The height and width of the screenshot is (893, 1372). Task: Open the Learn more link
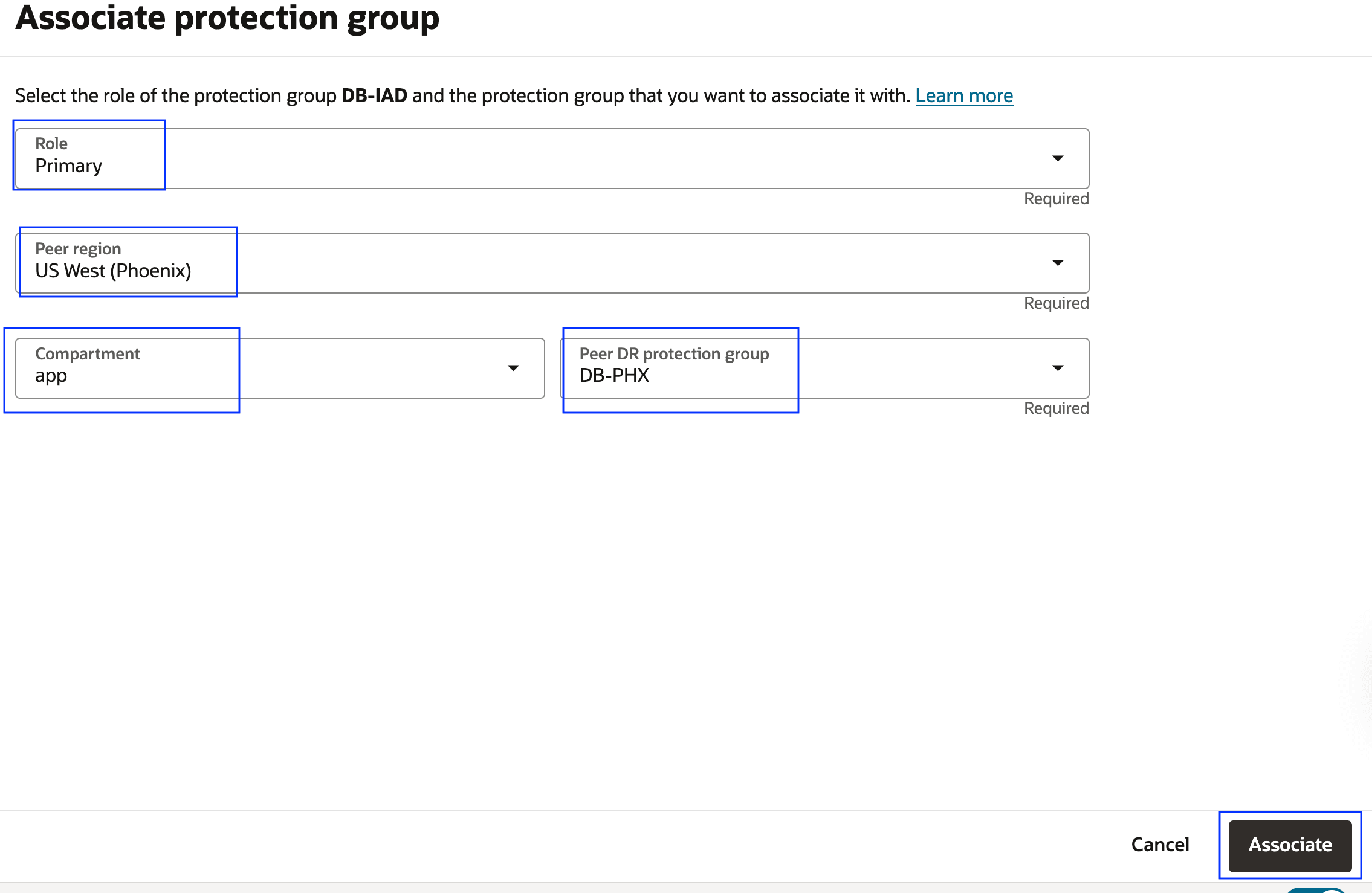pyautogui.click(x=964, y=96)
